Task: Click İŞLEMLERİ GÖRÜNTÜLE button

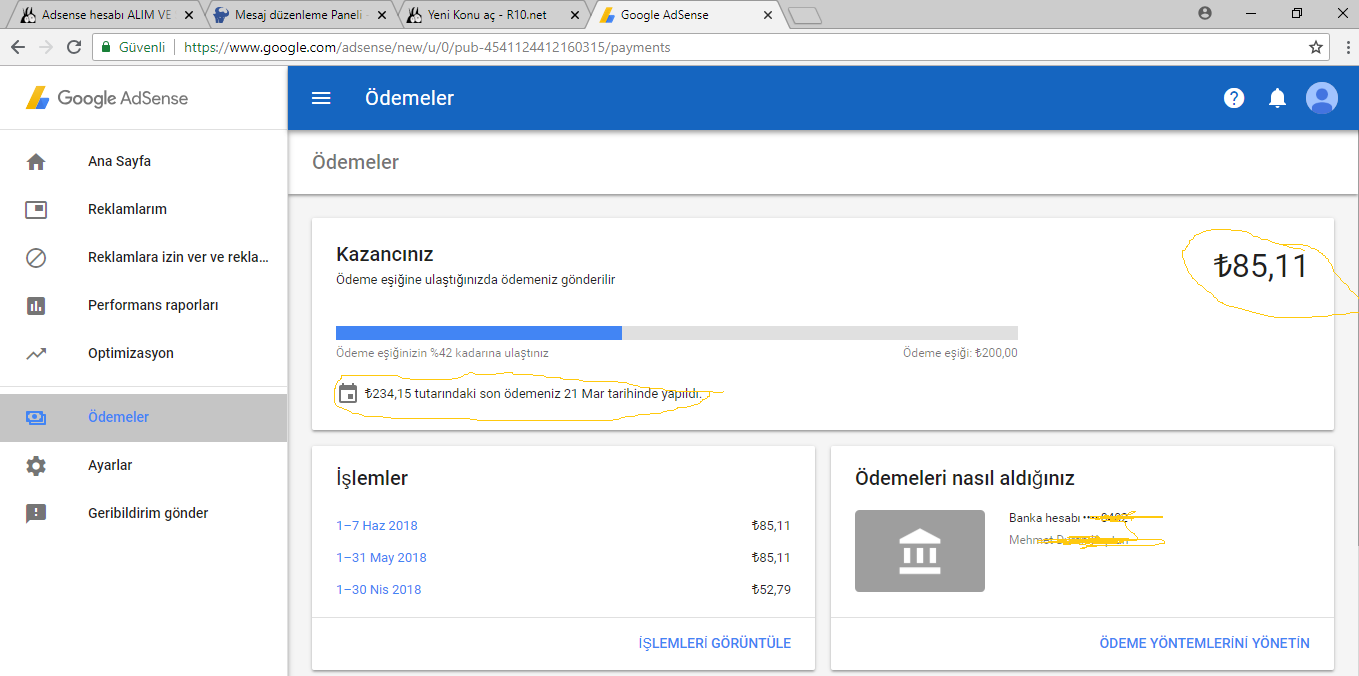Action: pos(714,643)
